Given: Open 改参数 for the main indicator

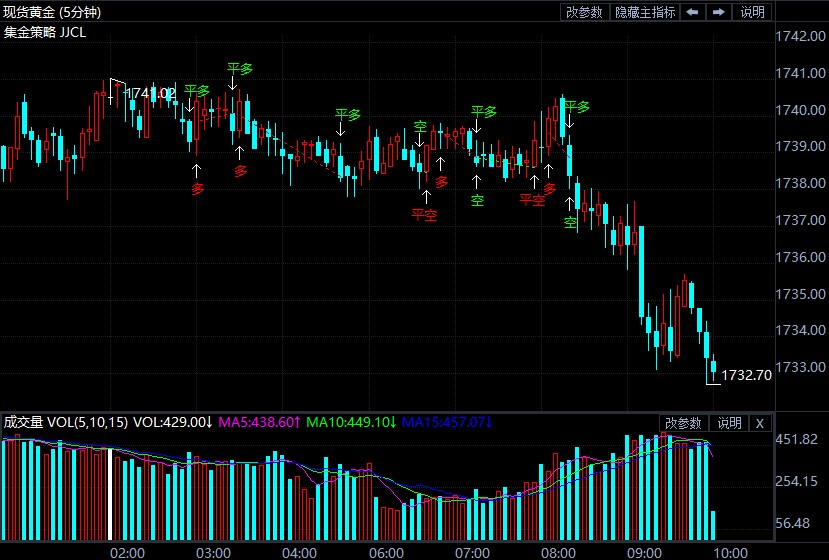Looking at the screenshot, I should click(585, 12).
